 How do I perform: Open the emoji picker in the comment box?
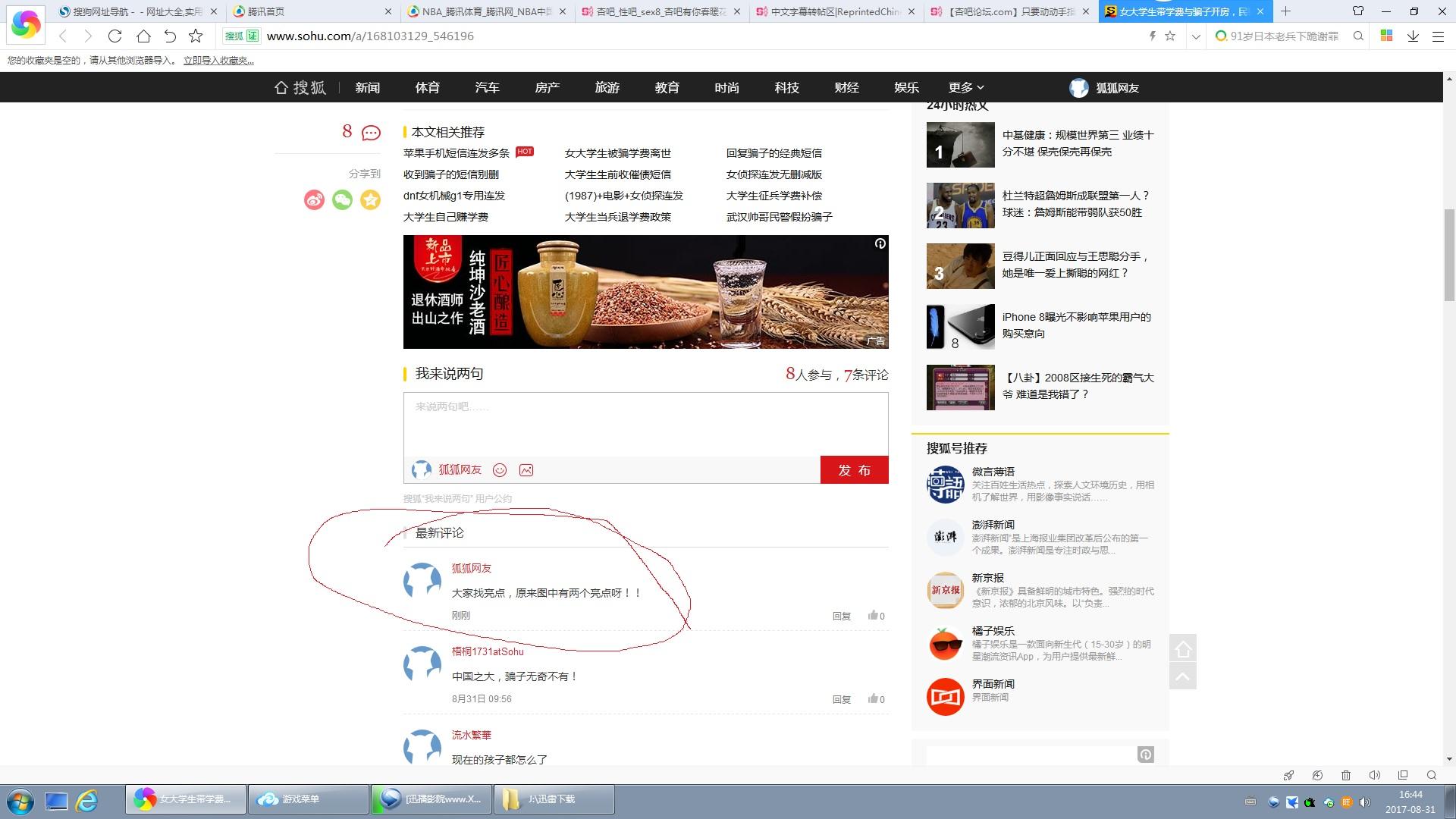coord(500,469)
